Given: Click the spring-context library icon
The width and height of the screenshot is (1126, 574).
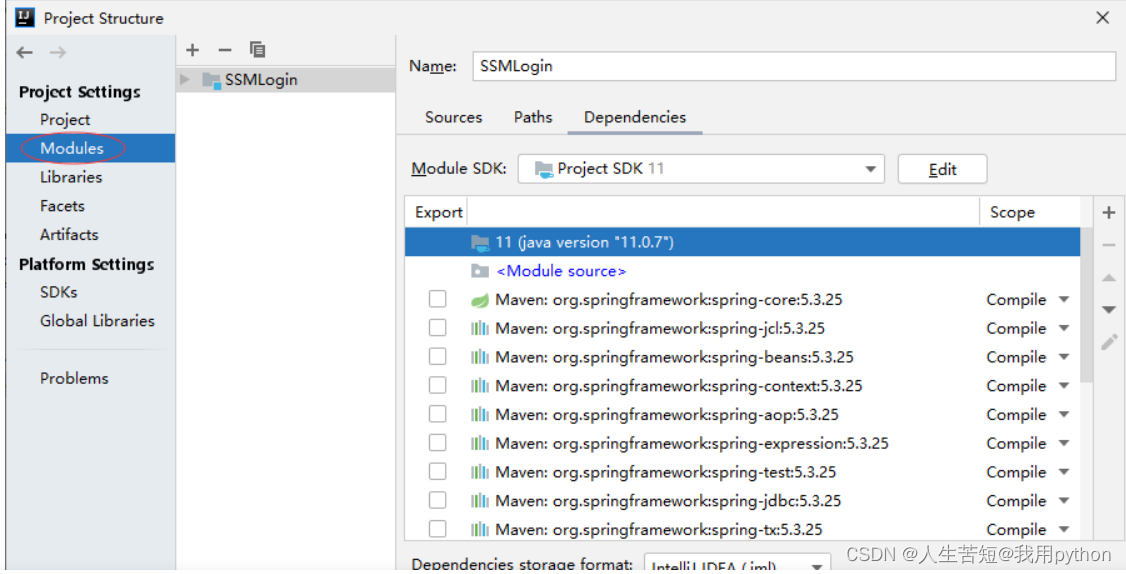Looking at the screenshot, I should [x=480, y=386].
